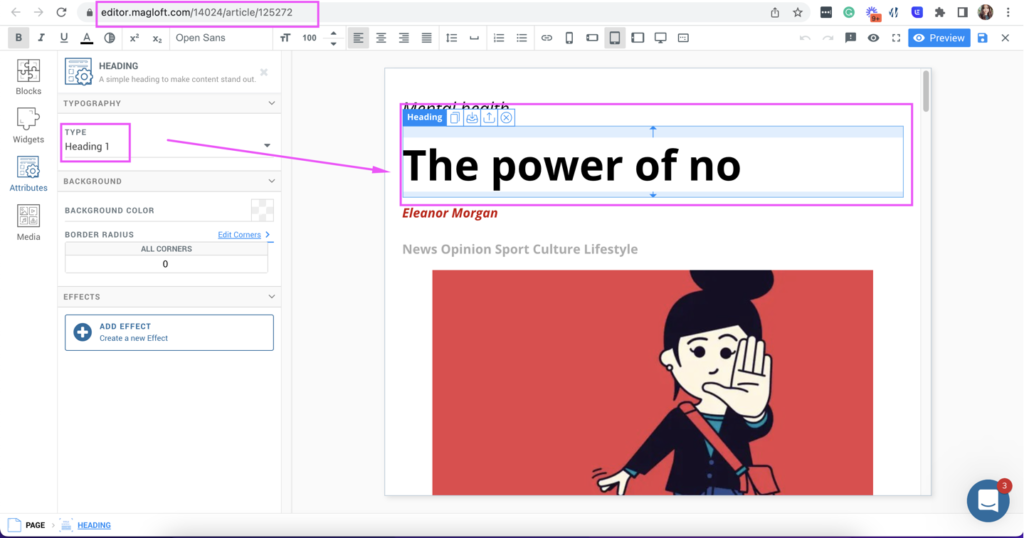Screen dimensions: 1024x538
Task: Close the editor with X icon
Action: tap(1005, 38)
